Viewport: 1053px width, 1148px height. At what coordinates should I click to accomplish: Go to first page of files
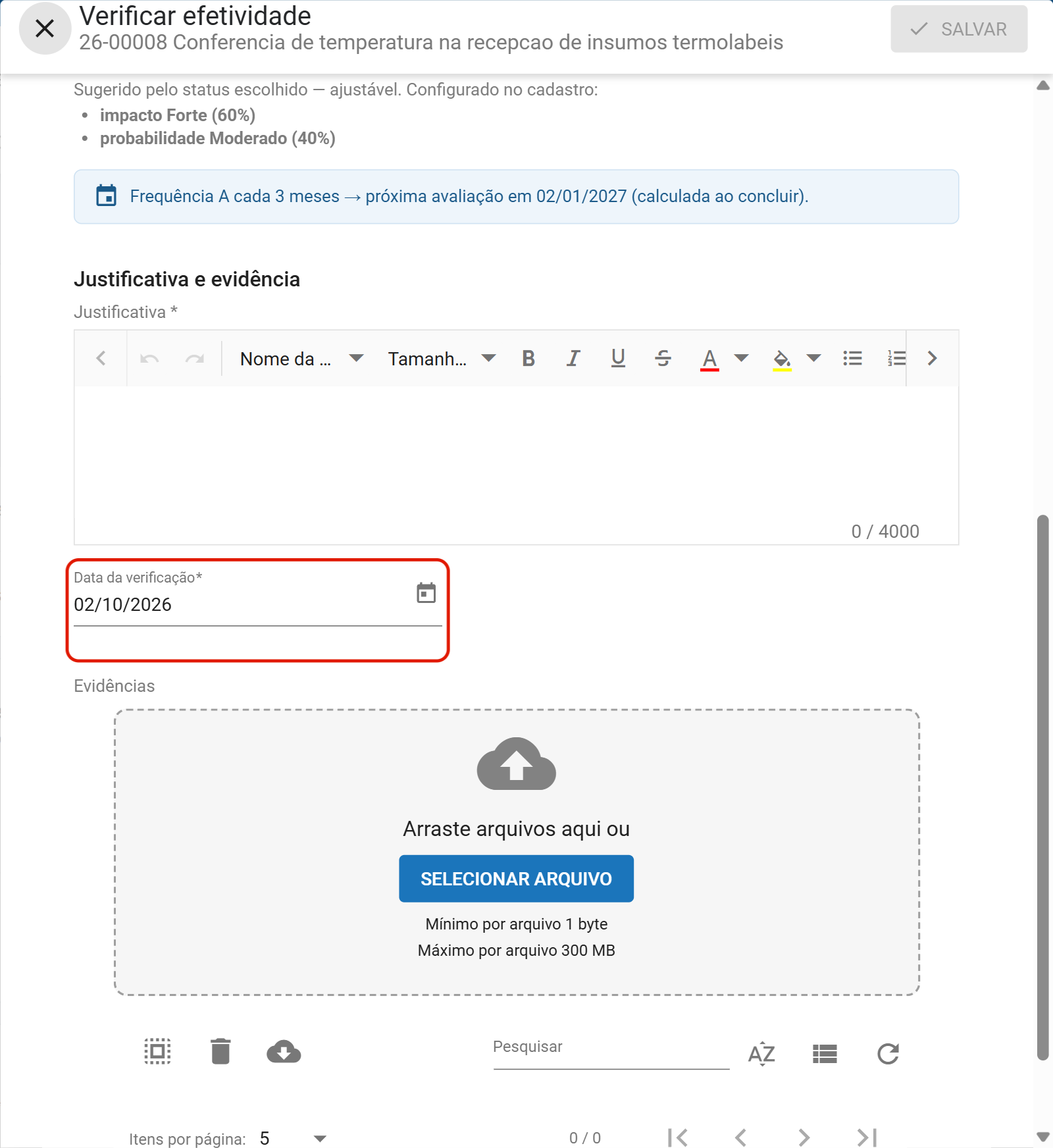point(677,1137)
